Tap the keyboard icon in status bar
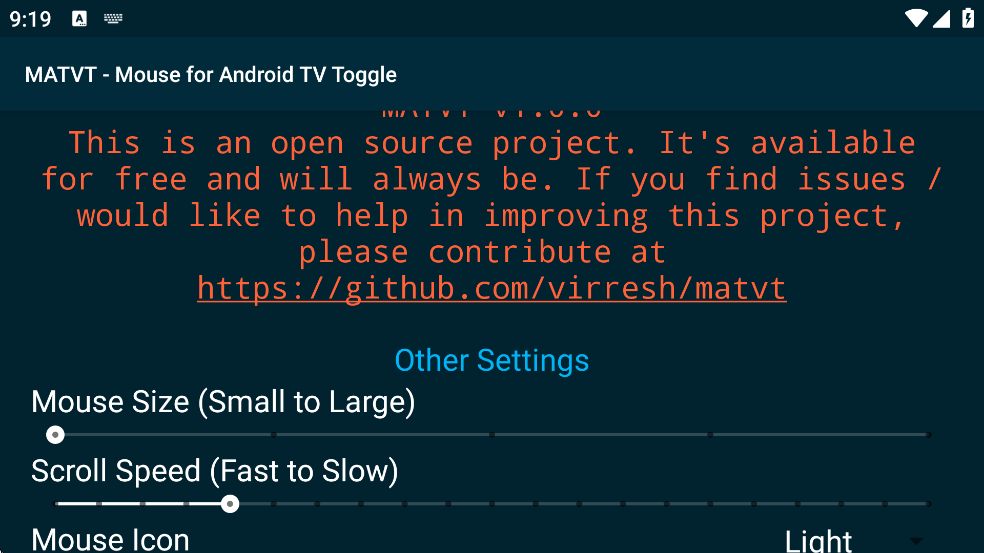 click(x=113, y=19)
